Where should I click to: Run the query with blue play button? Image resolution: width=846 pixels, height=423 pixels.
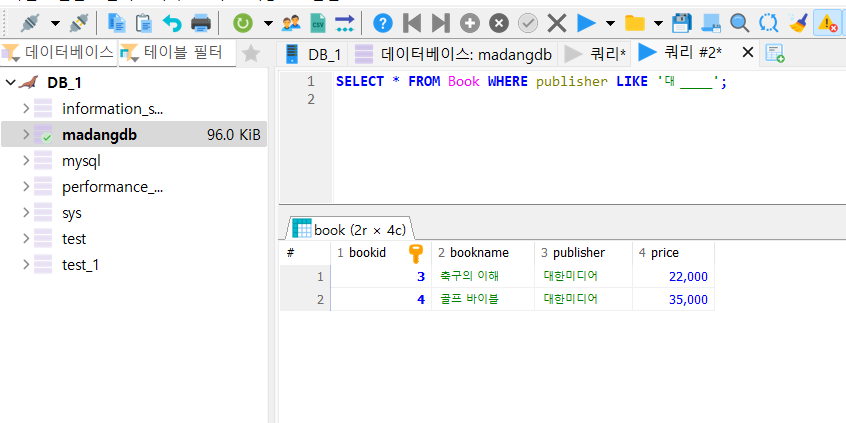[x=586, y=23]
